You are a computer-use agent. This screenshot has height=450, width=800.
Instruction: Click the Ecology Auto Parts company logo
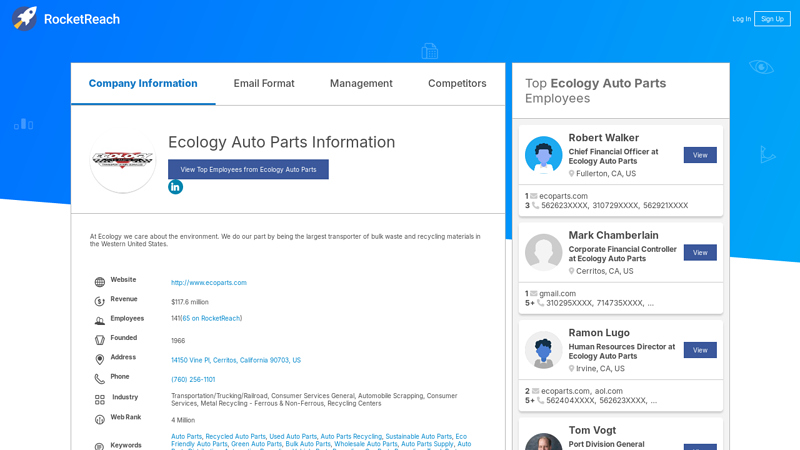click(x=122, y=160)
